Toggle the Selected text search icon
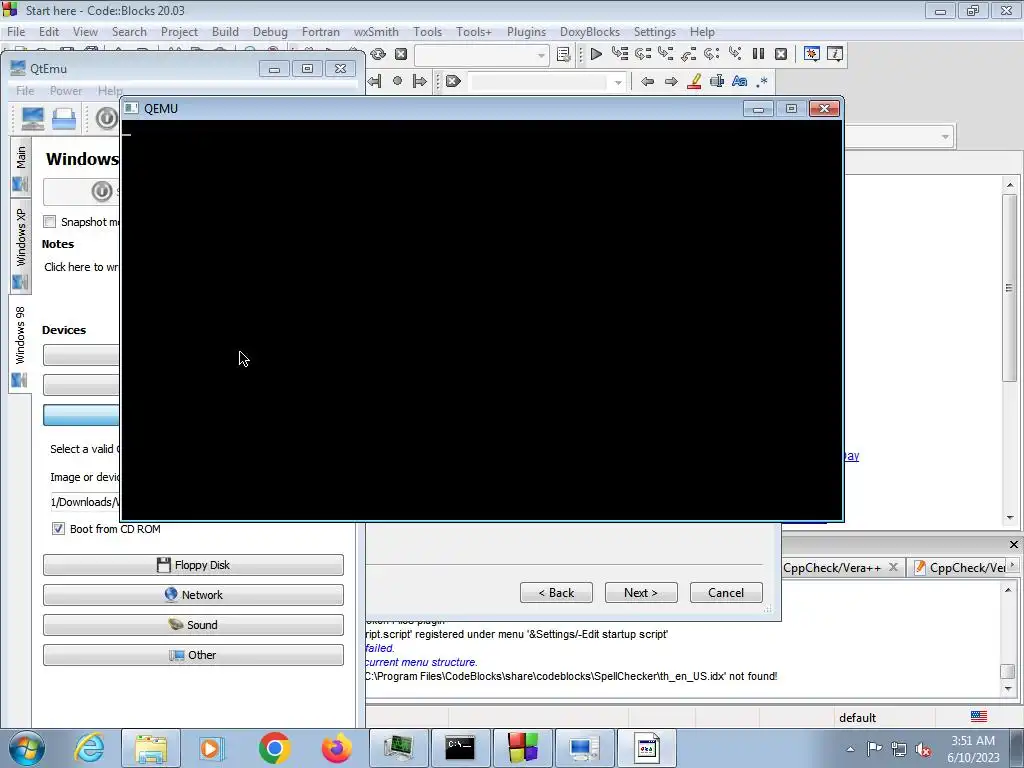The image size is (1024, 768). coord(716,82)
